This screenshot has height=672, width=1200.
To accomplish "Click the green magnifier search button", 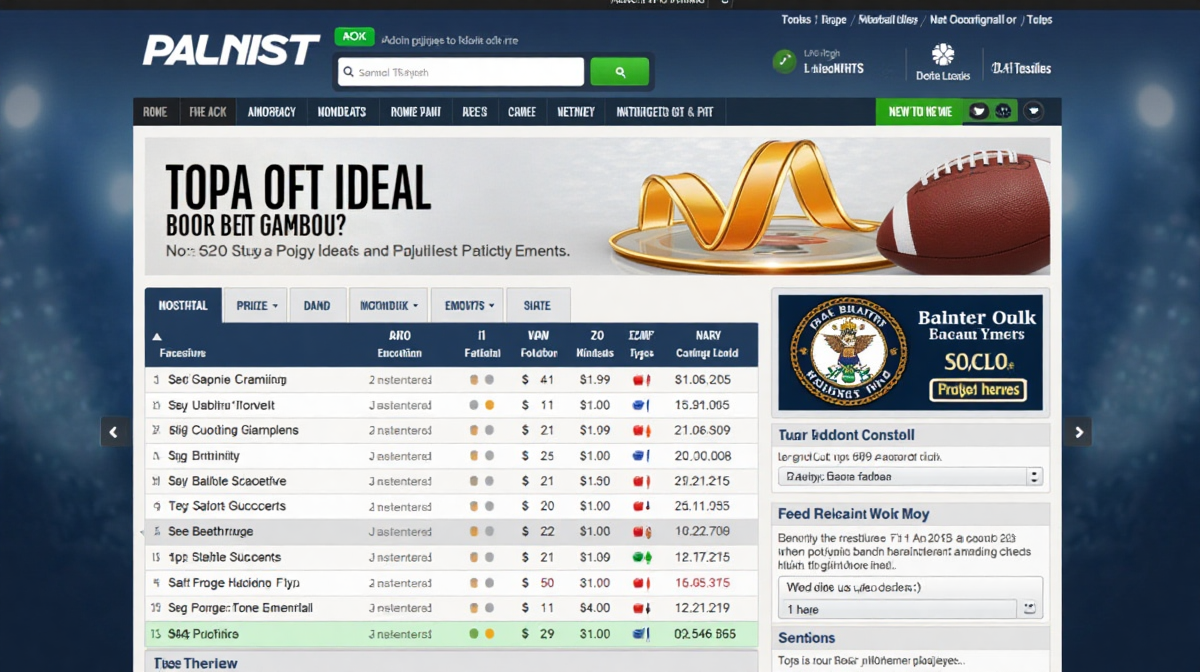I will [x=620, y=72].
